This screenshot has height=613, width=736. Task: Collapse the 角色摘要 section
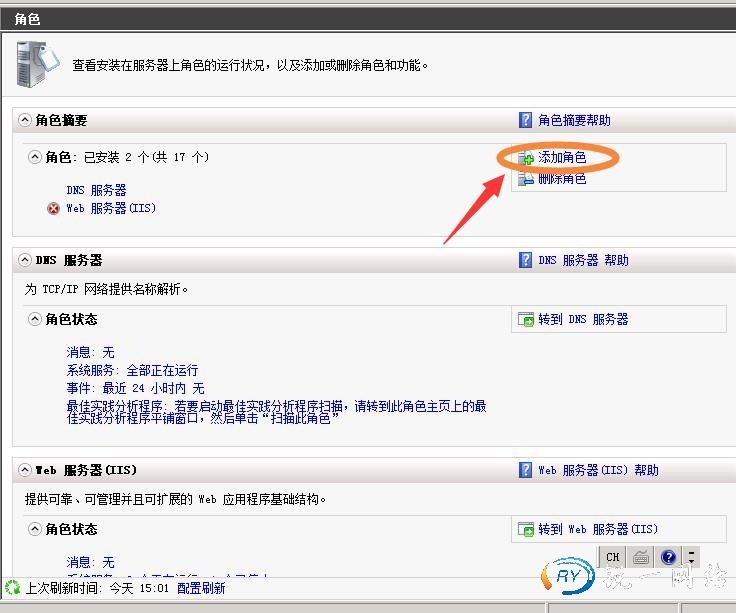pyautogui.click(x=25, y=120)
